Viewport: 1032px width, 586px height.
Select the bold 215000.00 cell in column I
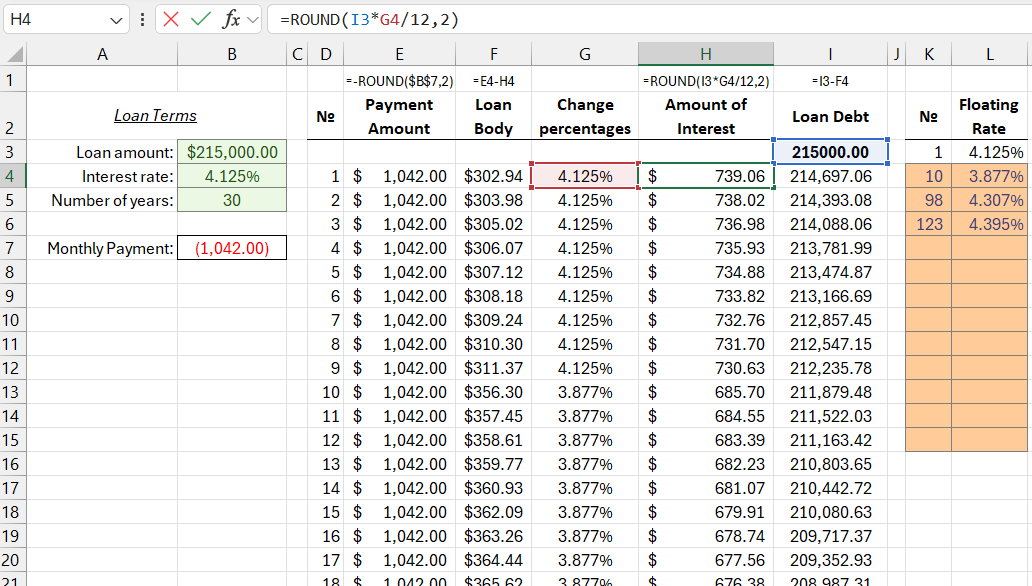[829, 152]
